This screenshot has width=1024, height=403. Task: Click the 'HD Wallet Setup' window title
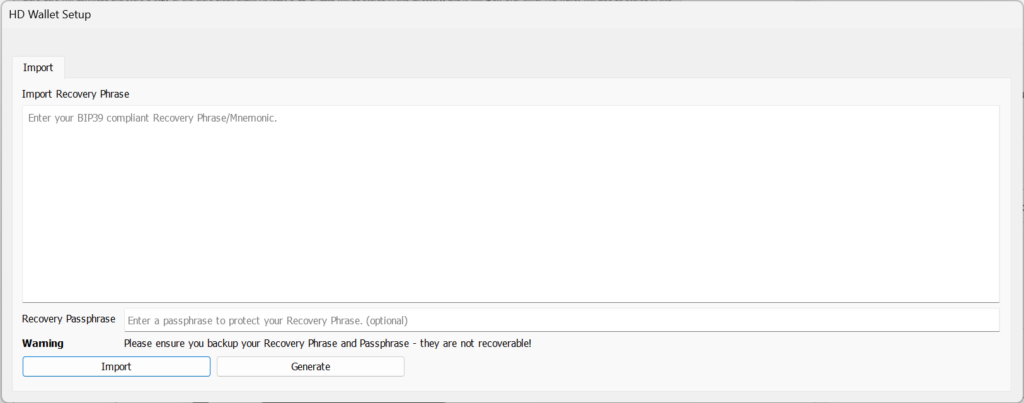click(50, 15)
